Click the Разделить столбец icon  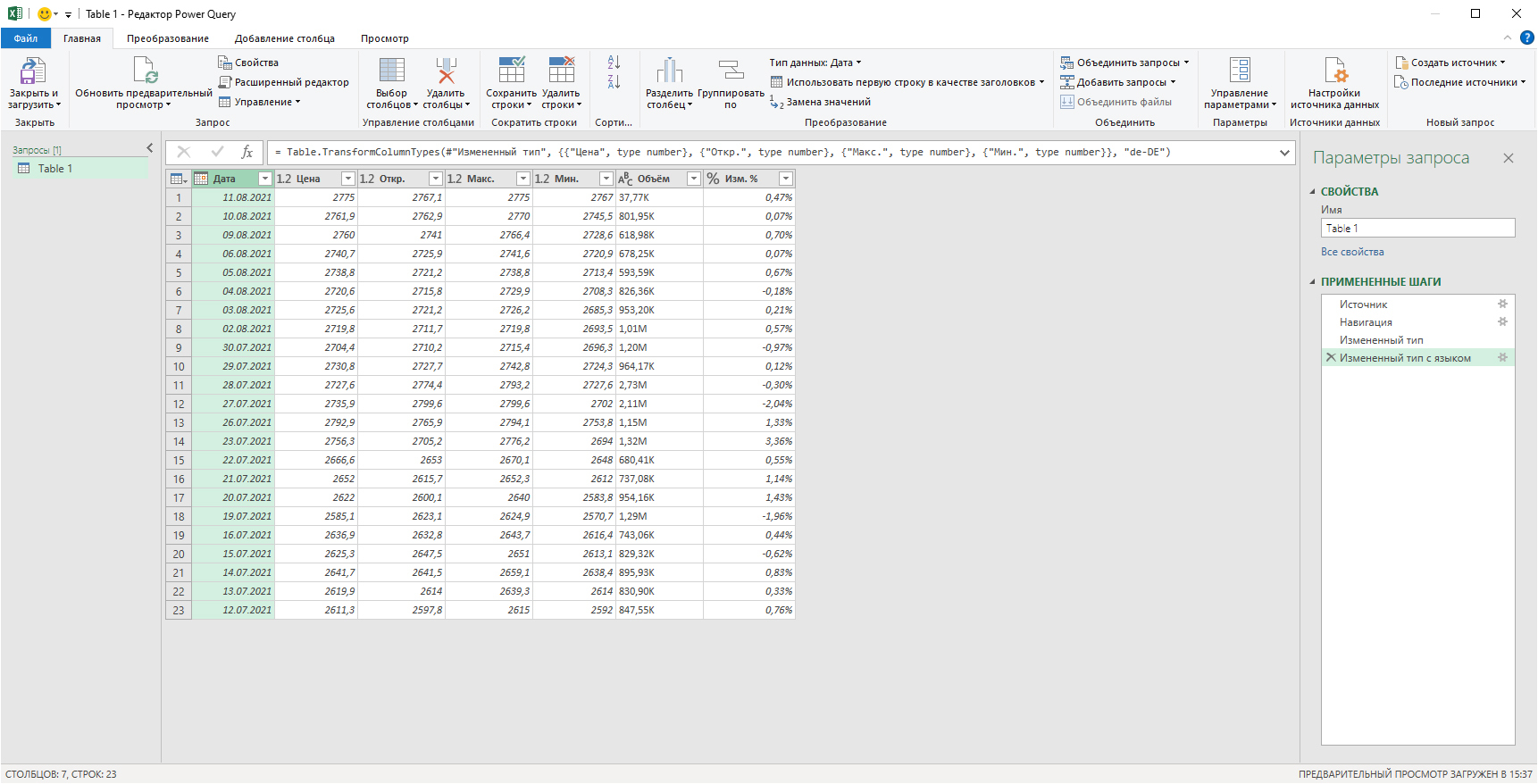point(670,71)
